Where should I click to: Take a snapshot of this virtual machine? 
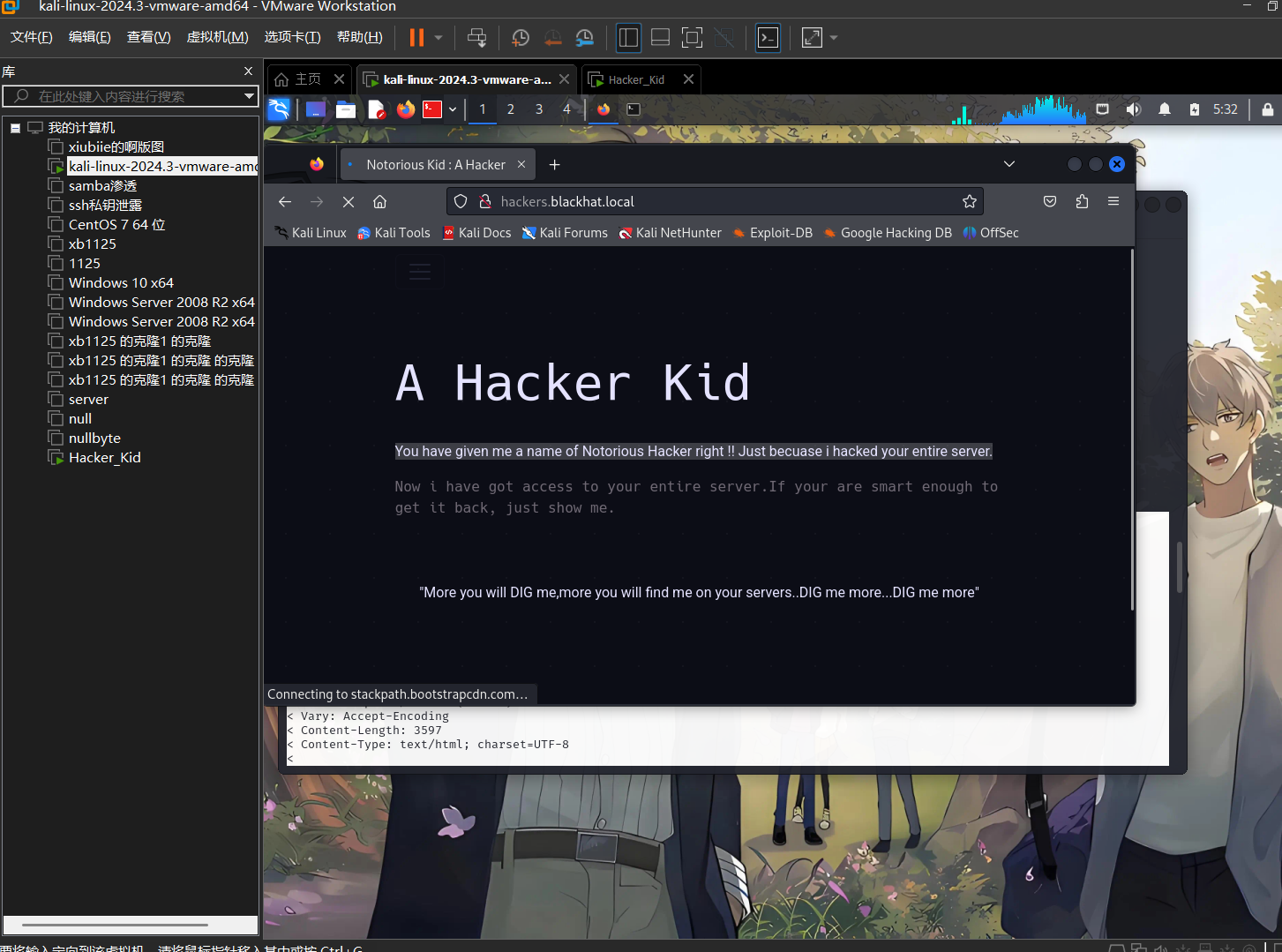tap(521, 38)
